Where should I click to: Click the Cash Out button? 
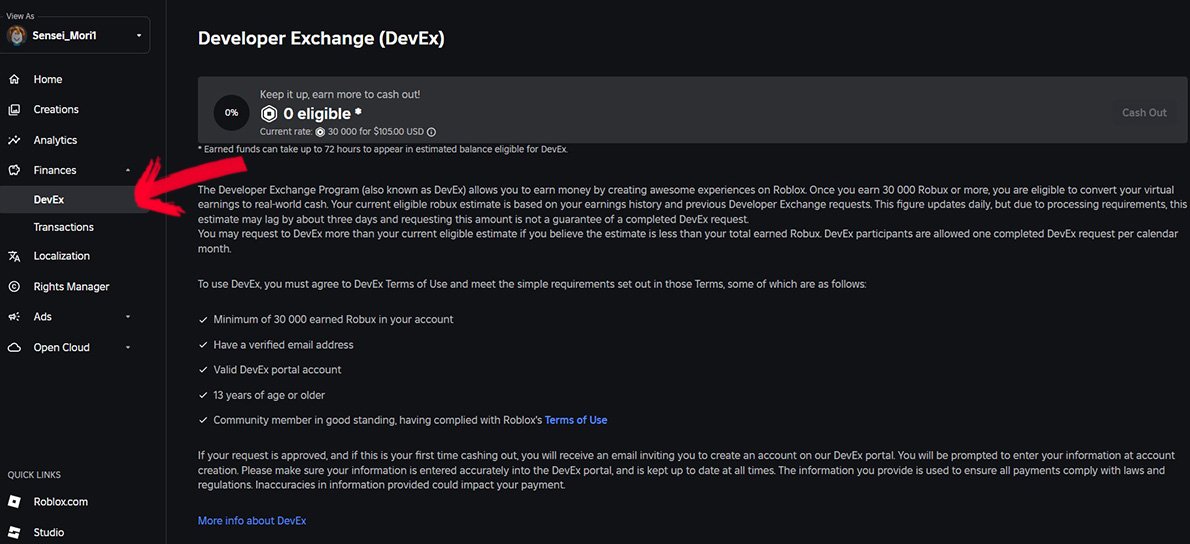point(1144,112)
